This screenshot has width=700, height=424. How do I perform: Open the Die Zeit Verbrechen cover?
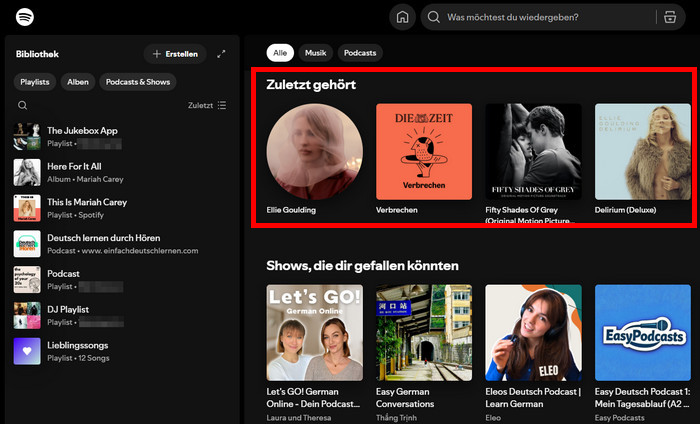click(x=424, y=152)
